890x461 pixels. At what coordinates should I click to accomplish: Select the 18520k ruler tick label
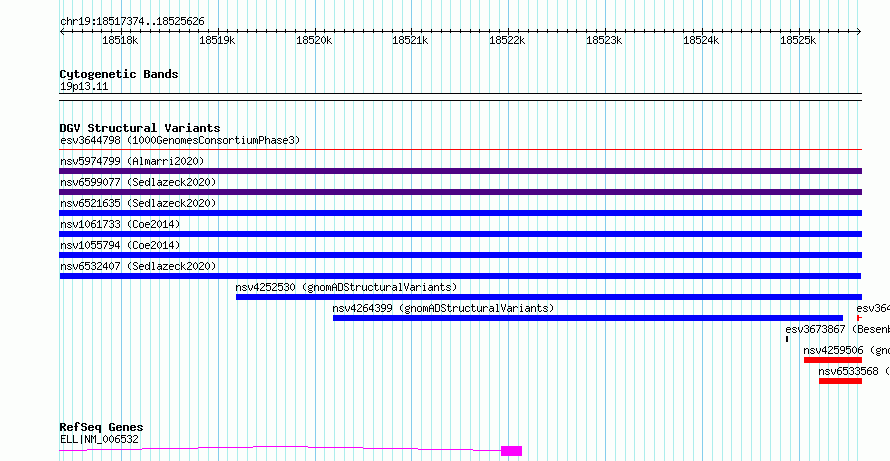(314, 40)
